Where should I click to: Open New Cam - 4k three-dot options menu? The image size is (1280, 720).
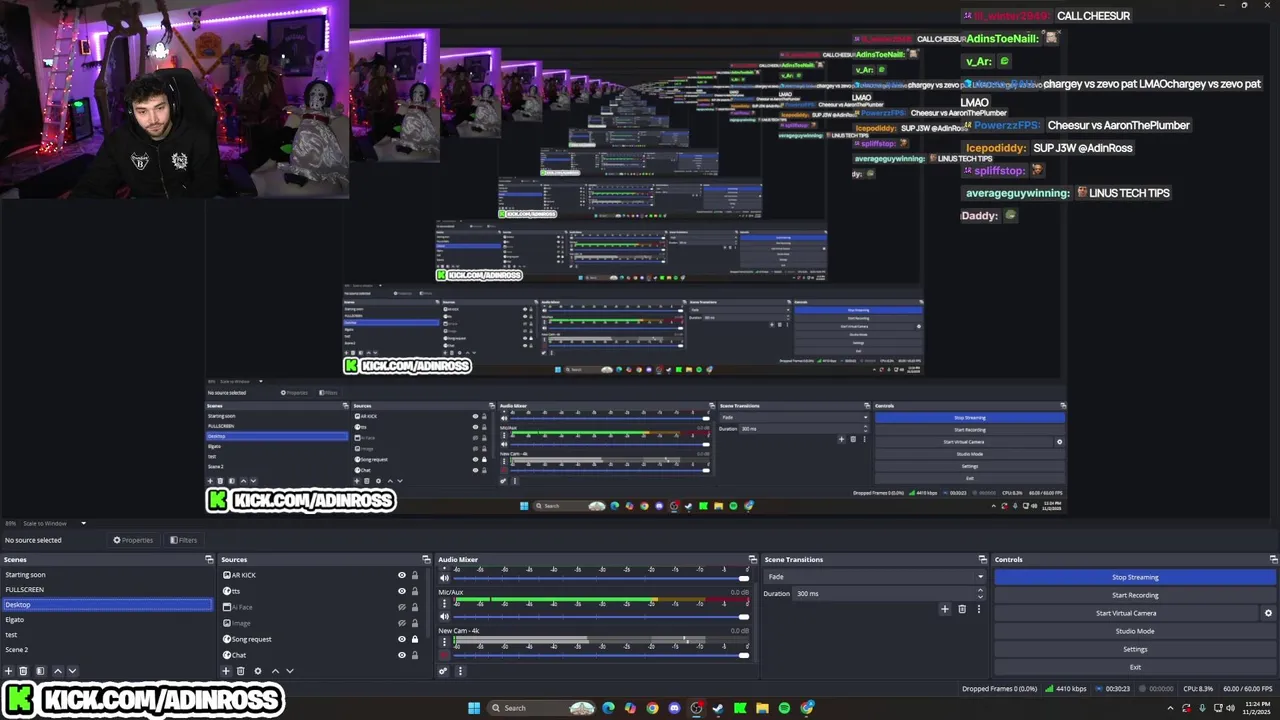pos(444,643)
